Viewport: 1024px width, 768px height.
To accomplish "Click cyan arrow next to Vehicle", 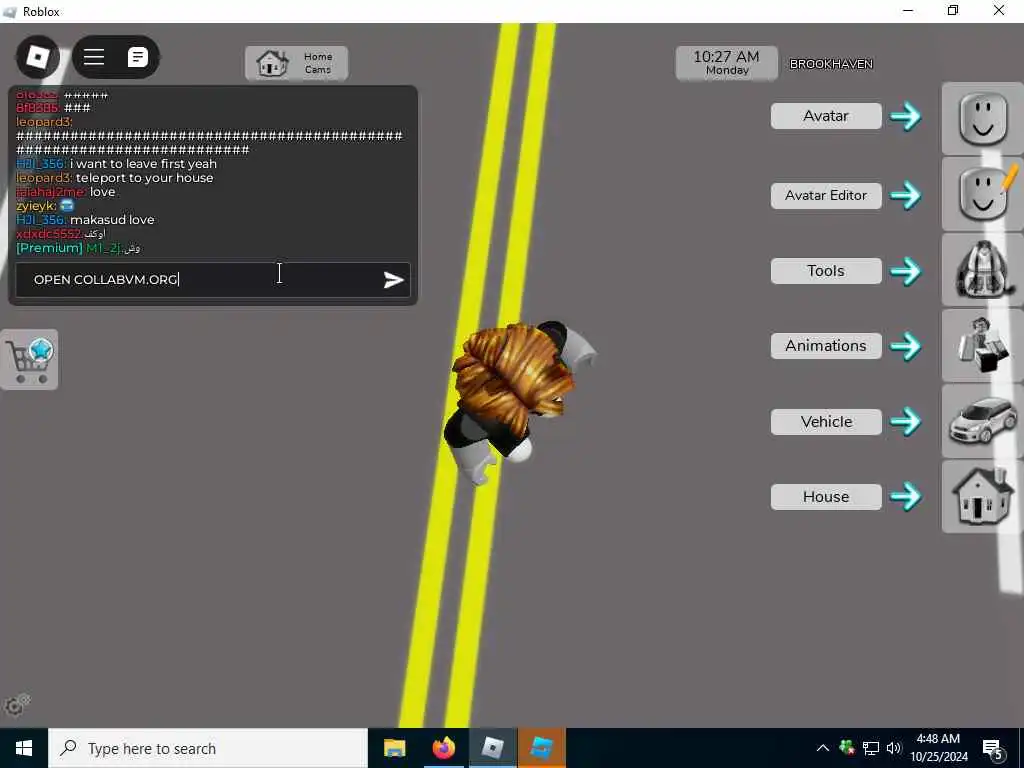I will point(906,422).
